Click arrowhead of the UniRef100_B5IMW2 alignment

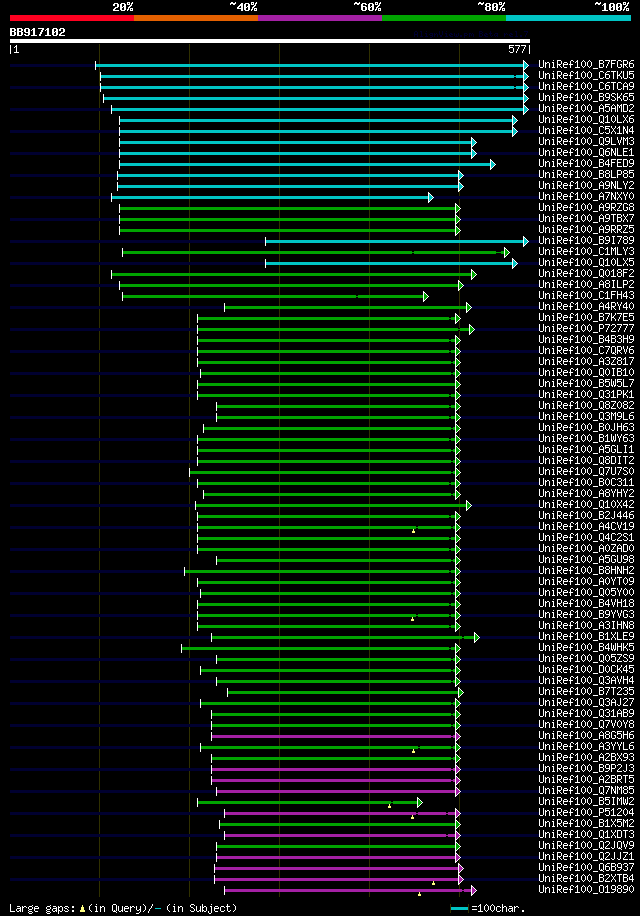pos(420,803)
